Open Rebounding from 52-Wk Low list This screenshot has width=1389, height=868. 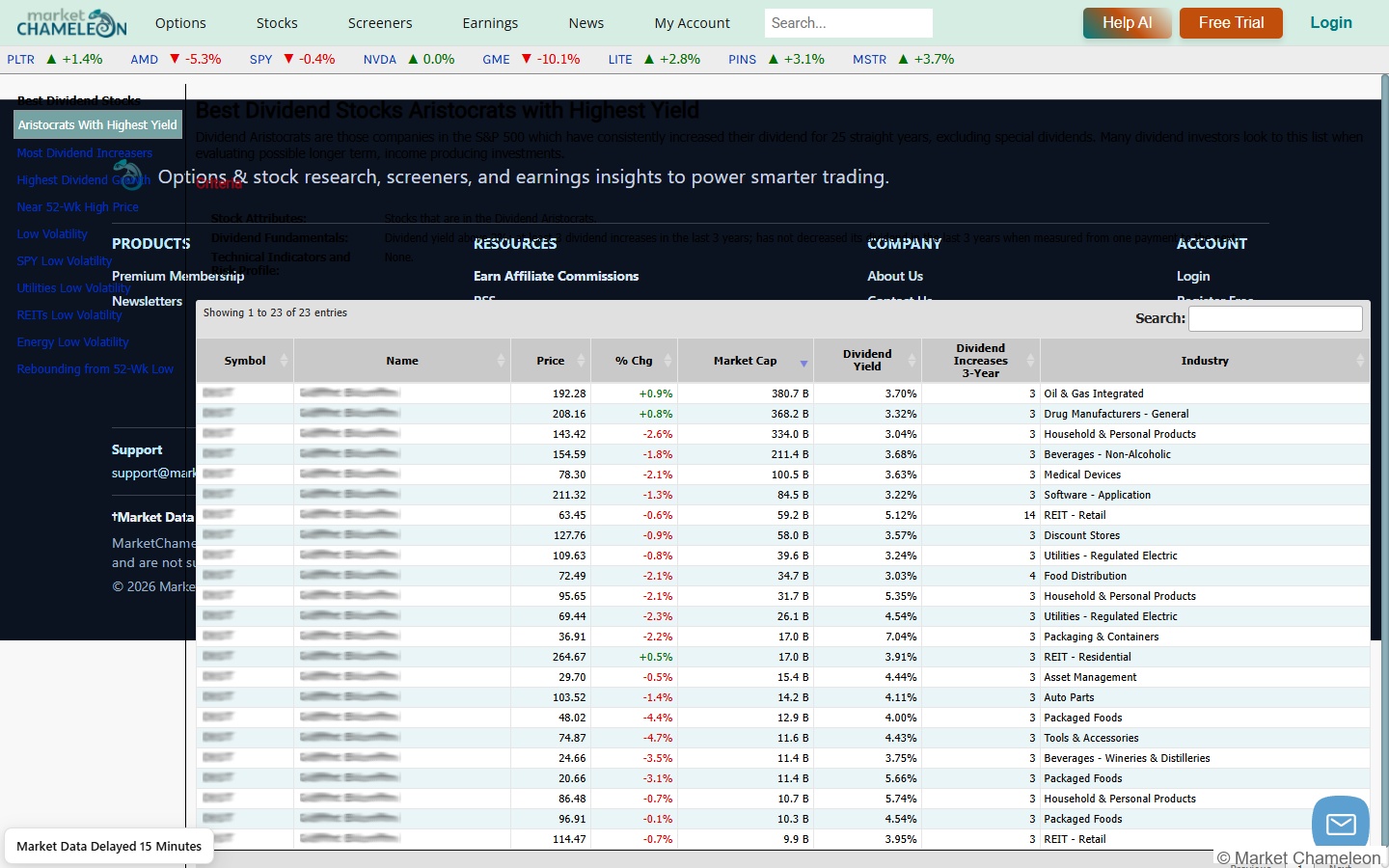point(95,369)
